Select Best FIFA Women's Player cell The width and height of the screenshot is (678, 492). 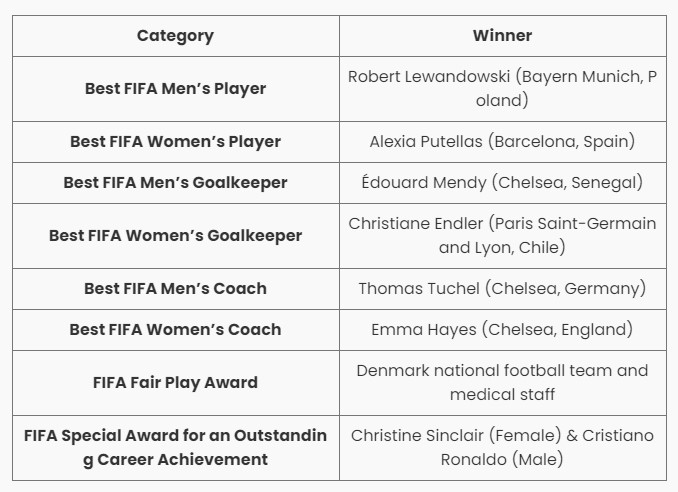click(x=176, y=142)
